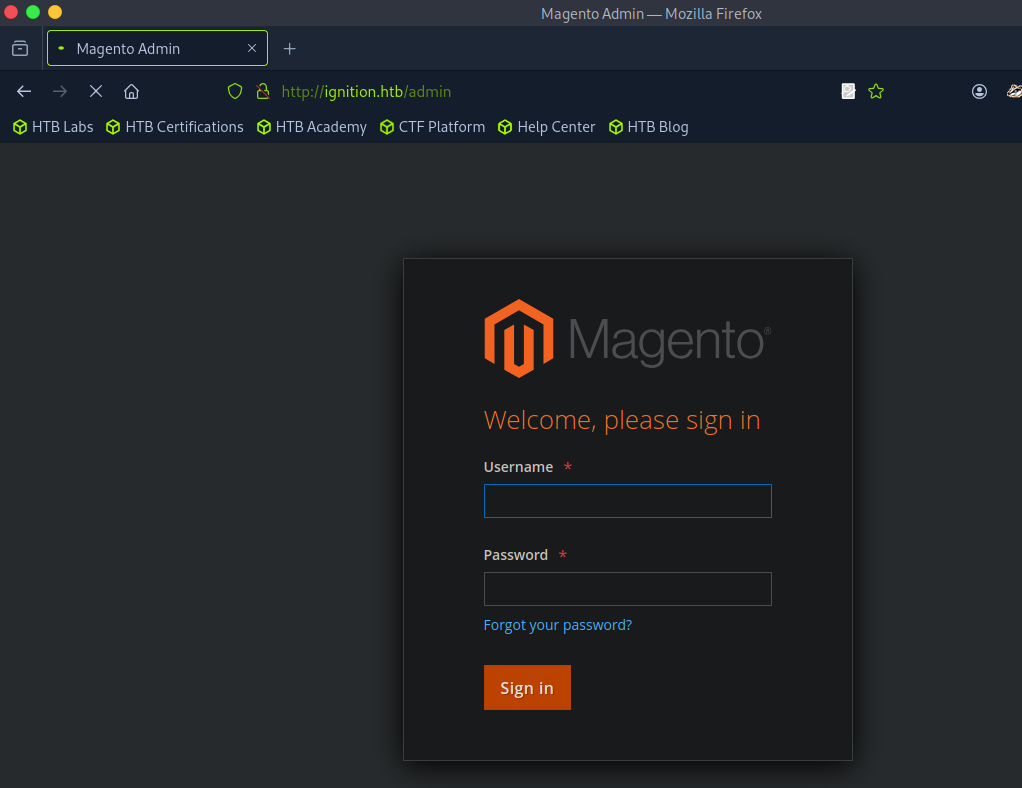
Task: Open a new tab with plus button
Action: (290, 48)
